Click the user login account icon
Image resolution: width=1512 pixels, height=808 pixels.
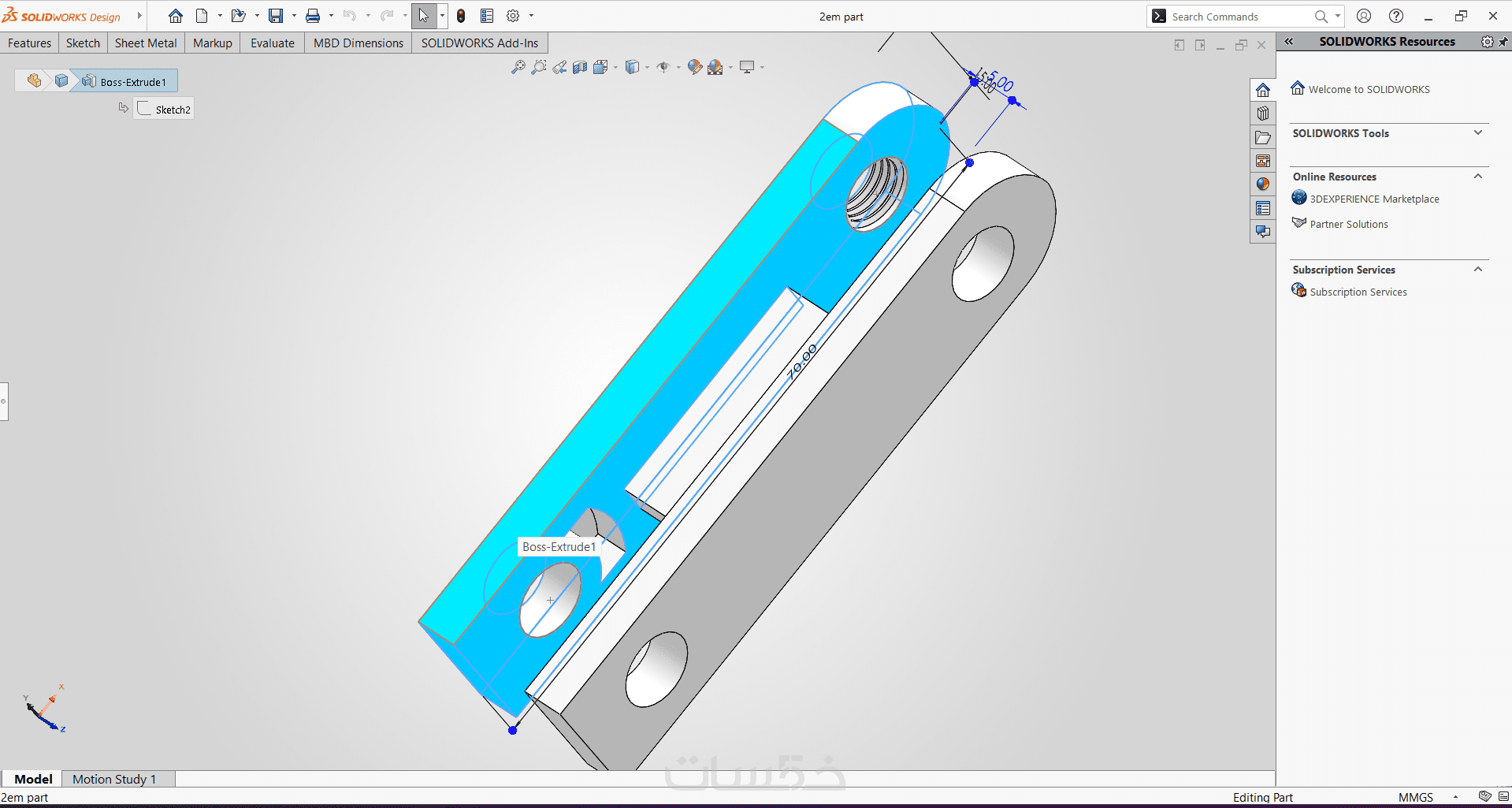pyautogui.click(x=1364, y=16)
